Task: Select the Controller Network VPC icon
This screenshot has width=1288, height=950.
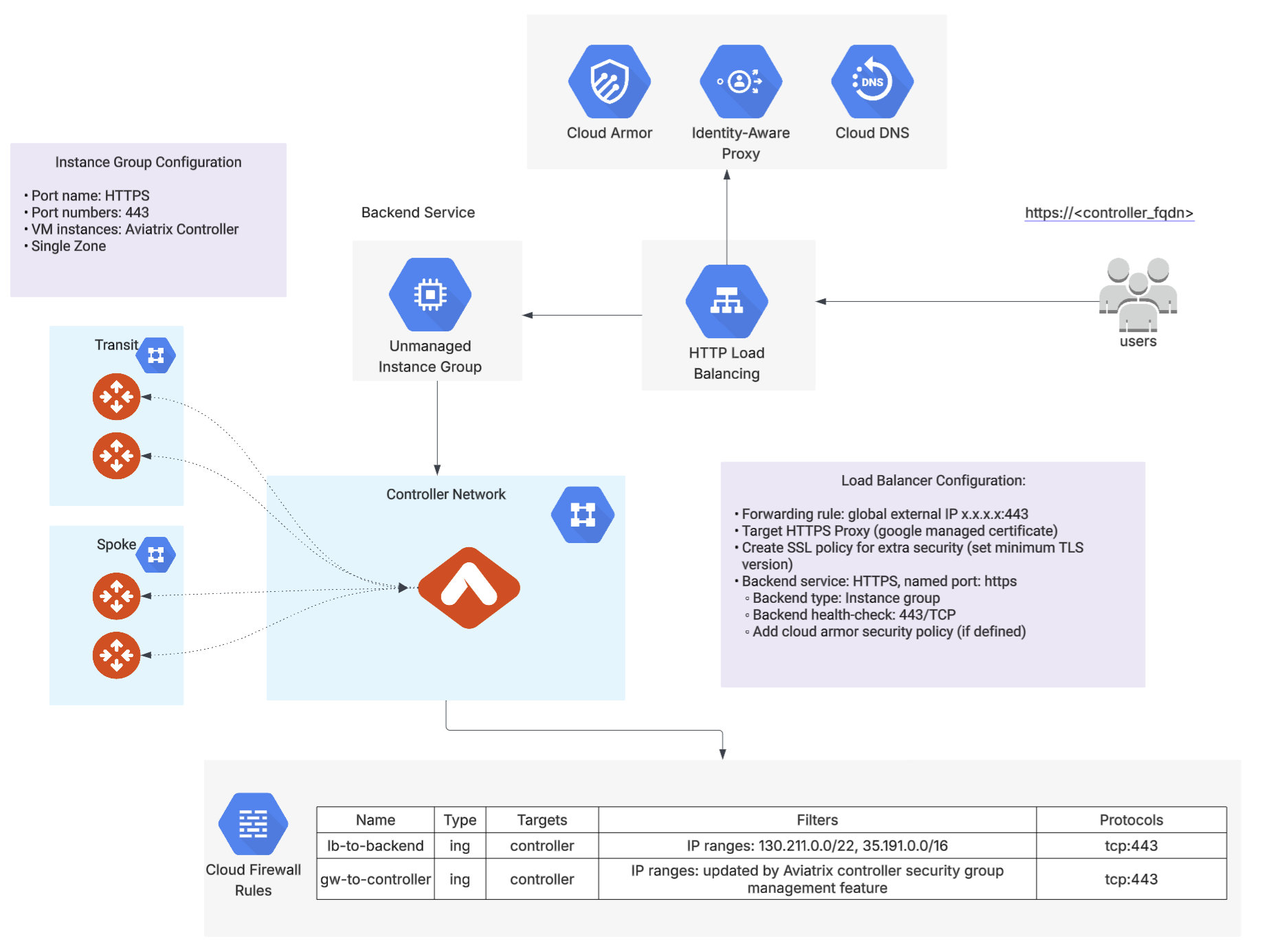Action: coord(583,515)
